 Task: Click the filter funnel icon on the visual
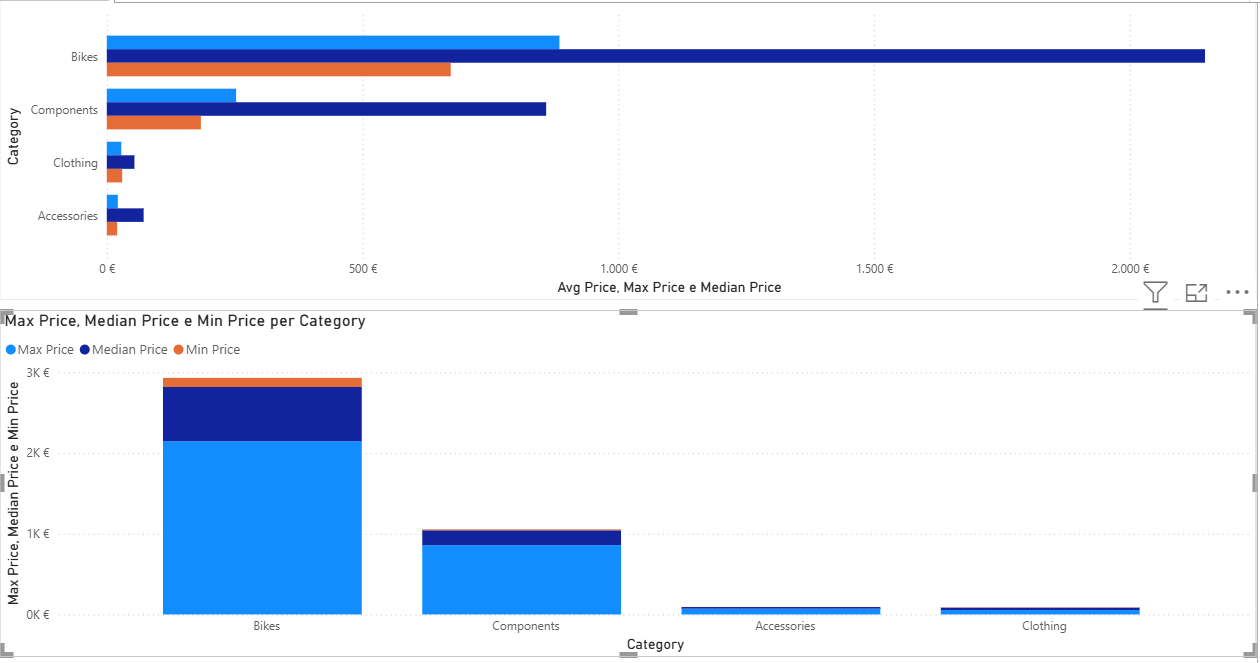pyautogui.click(x=1155, y=293)
